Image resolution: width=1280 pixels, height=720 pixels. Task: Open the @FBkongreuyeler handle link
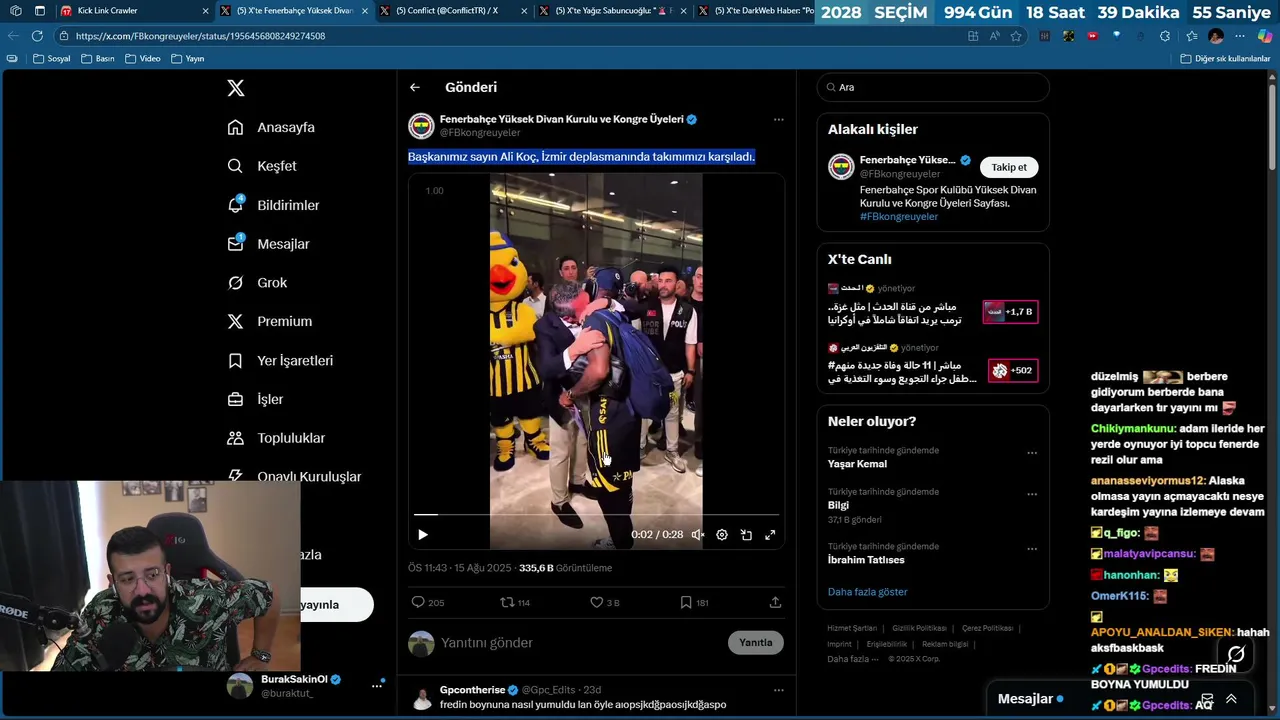point(480,132)
